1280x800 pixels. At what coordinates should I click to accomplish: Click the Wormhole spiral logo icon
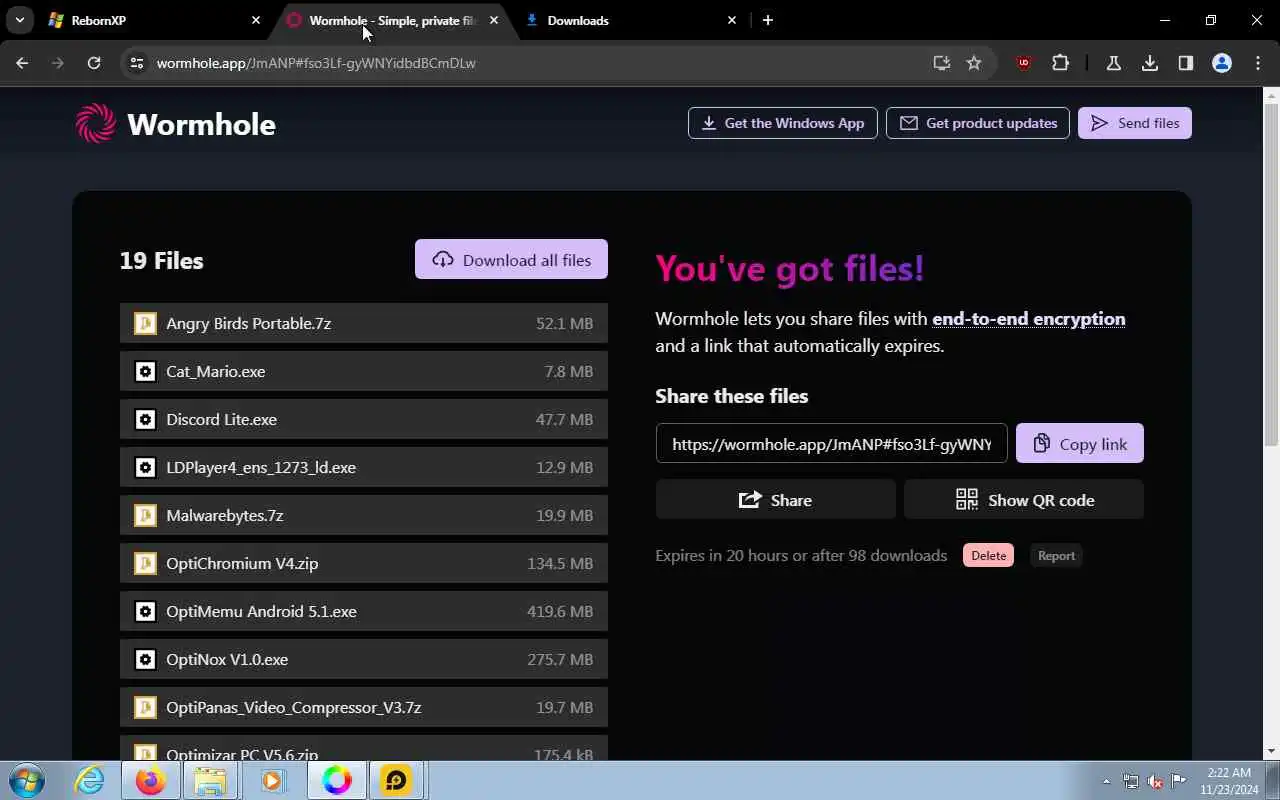tap(96, 124)
